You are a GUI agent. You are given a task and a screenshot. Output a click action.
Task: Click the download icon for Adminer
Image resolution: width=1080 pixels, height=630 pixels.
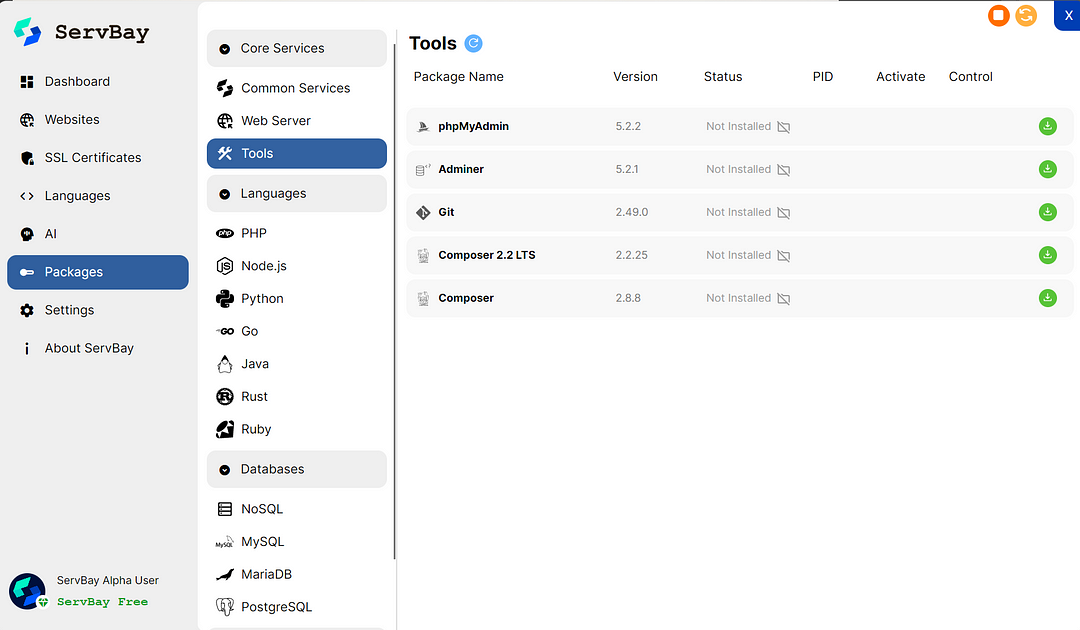(1047, 169)
